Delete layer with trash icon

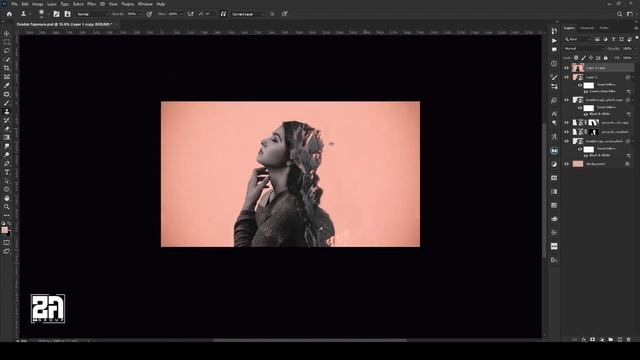[x=629, y=340]
